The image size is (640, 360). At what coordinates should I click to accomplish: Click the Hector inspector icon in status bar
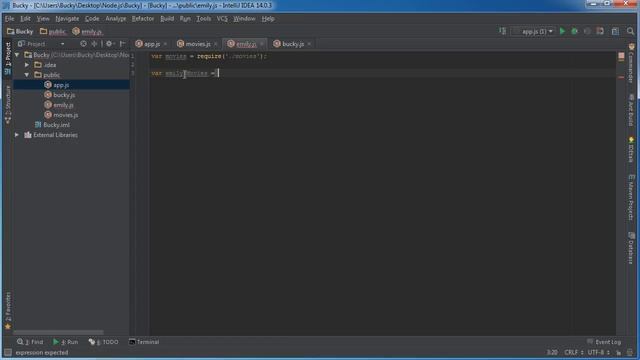coord(630,353)
